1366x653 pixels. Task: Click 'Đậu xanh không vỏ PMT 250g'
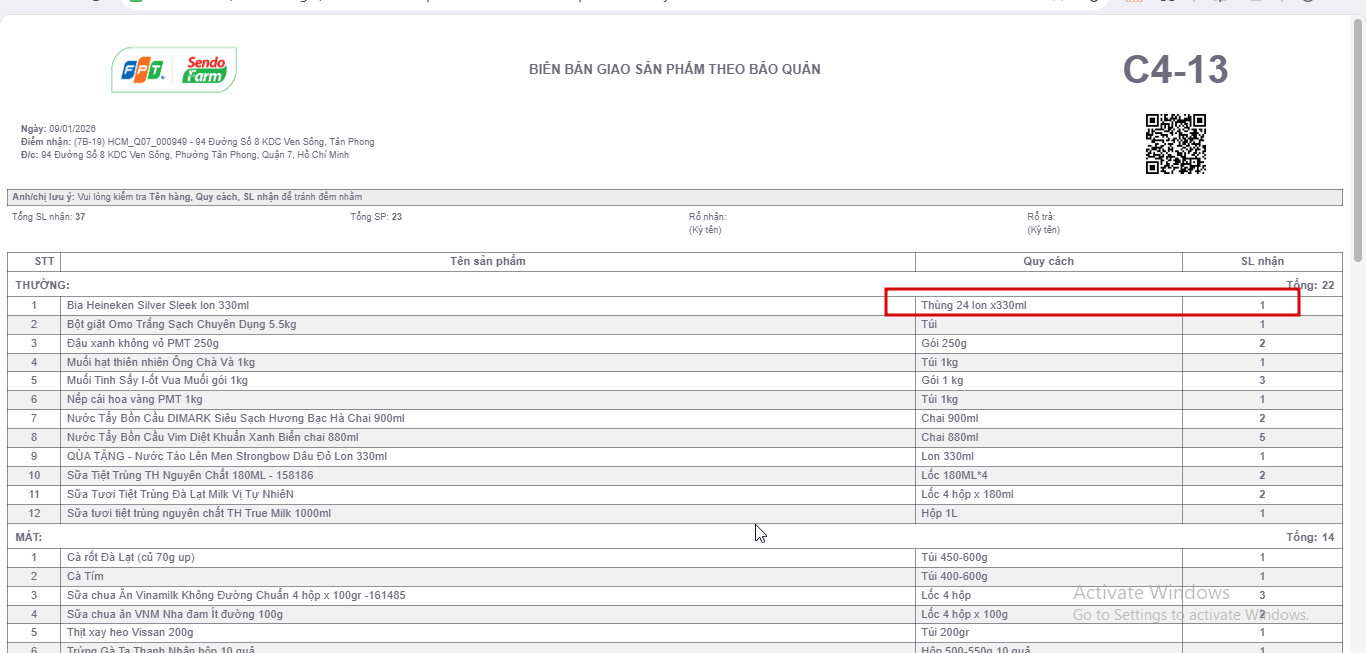(143, 343)
